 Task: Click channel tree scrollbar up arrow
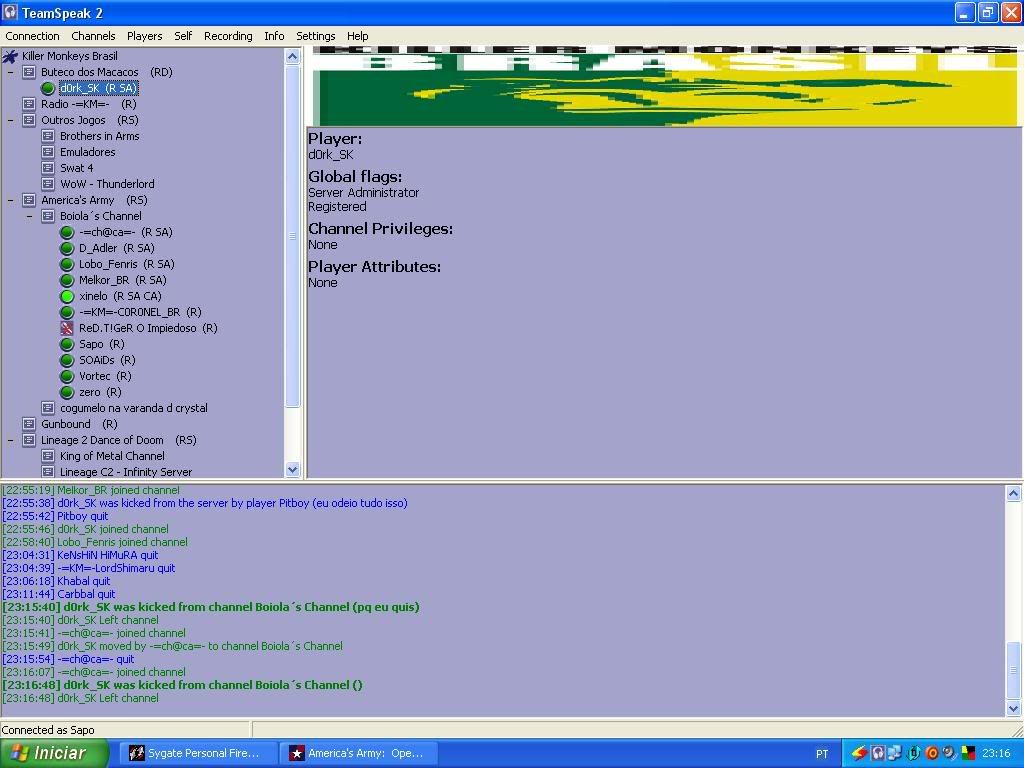click(293, 57)
